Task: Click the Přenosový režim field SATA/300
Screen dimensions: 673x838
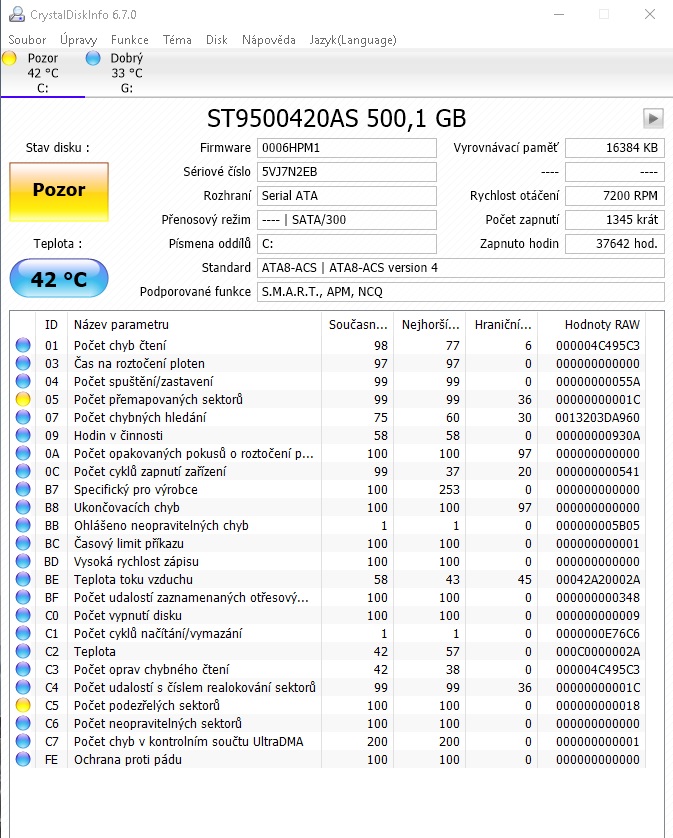Action: click(x=347, y=220)
